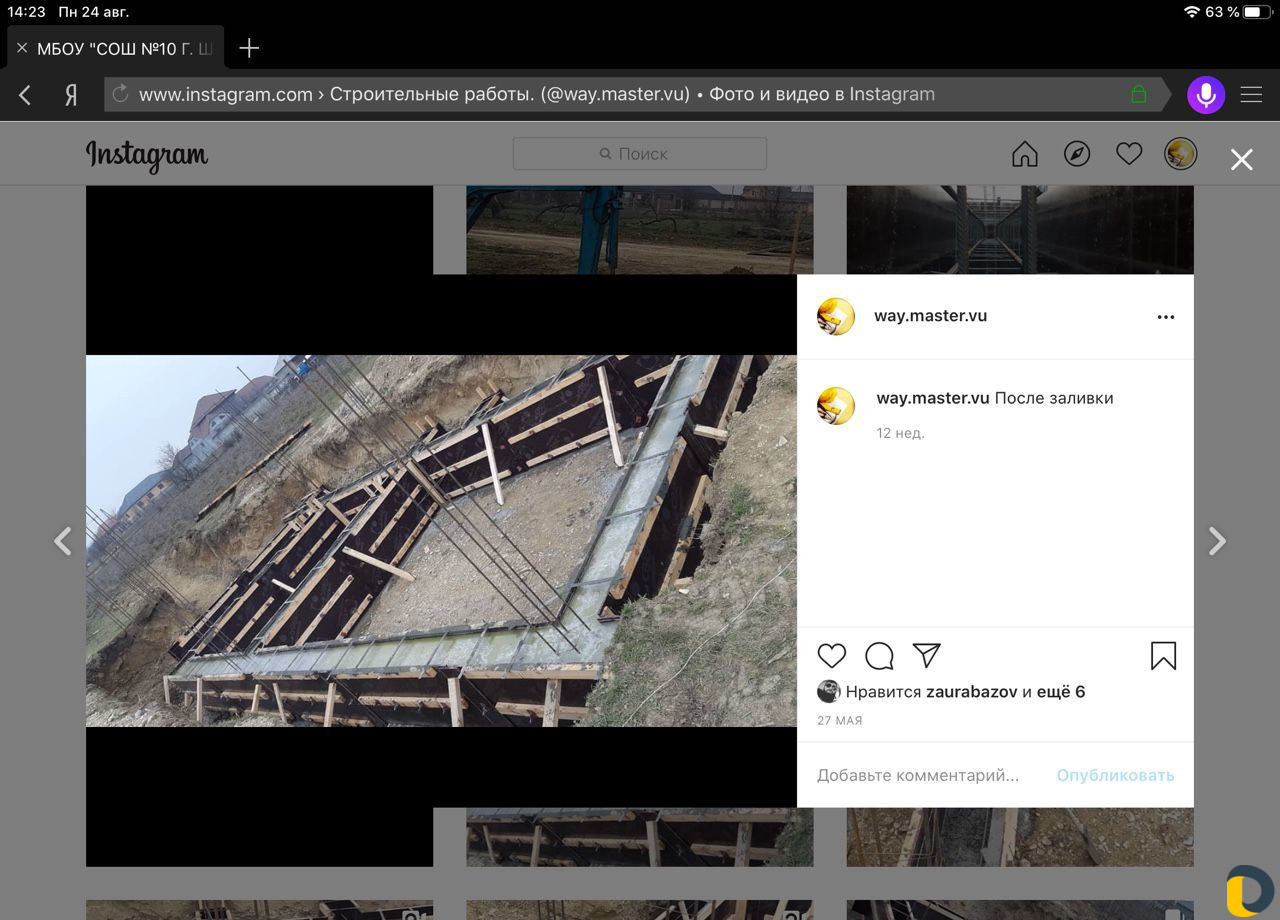
Task: Open the activity heart icon in header
Action: click(1129, 154)
